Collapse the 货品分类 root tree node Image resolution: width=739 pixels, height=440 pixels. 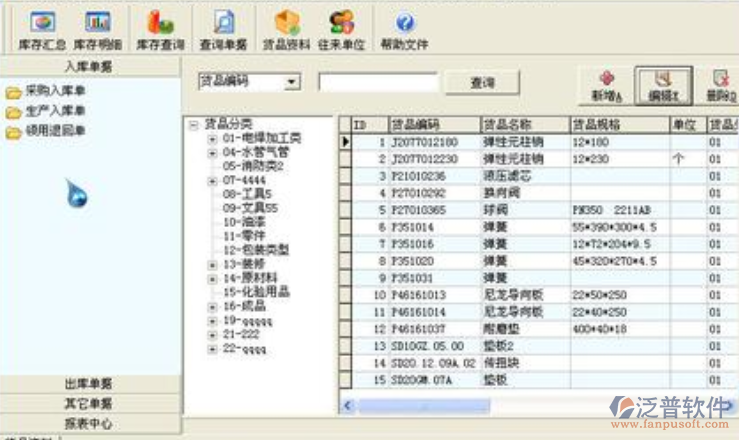click(x=193, y=125)
